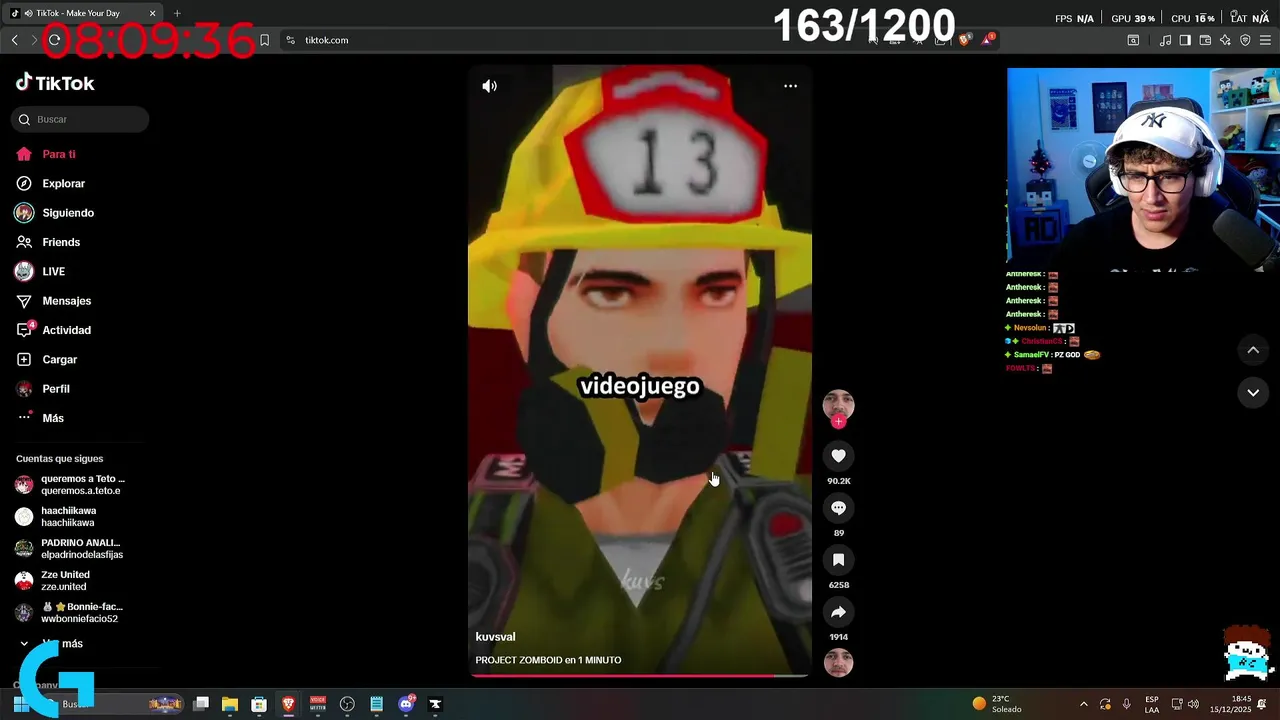Click the TikTok logo

55,83
